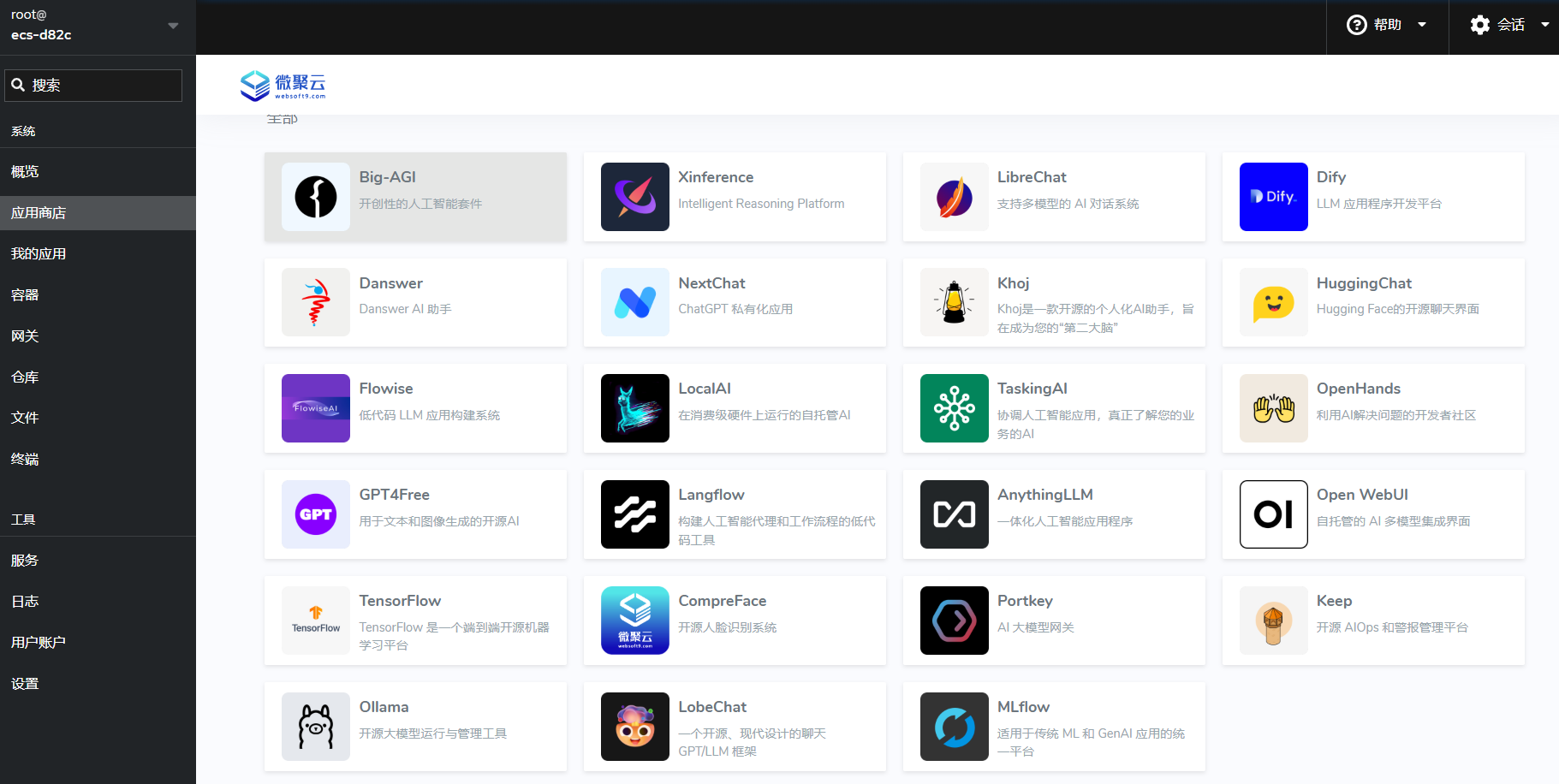The width and height of the screenshot is (1559, 784).
Task: Select the Portkey icon
Action: coord(955,621)
